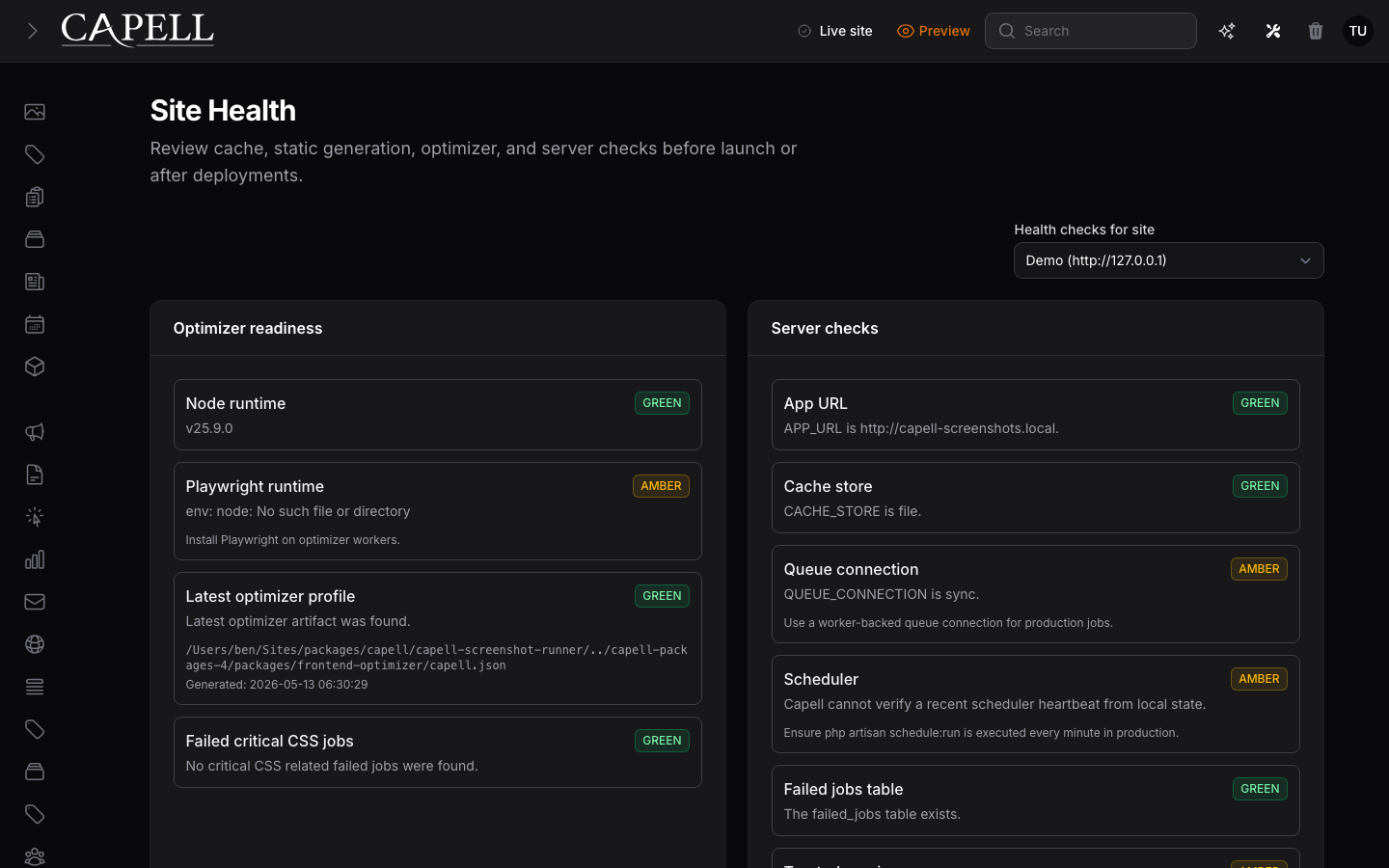Click the tag icon below the image icon

coord(35,154)
